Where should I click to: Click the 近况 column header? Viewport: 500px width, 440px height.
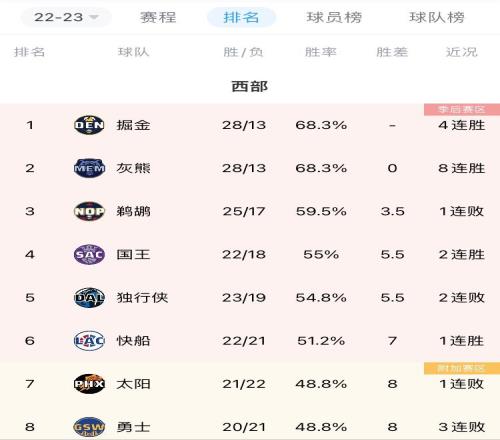point(462,52)
